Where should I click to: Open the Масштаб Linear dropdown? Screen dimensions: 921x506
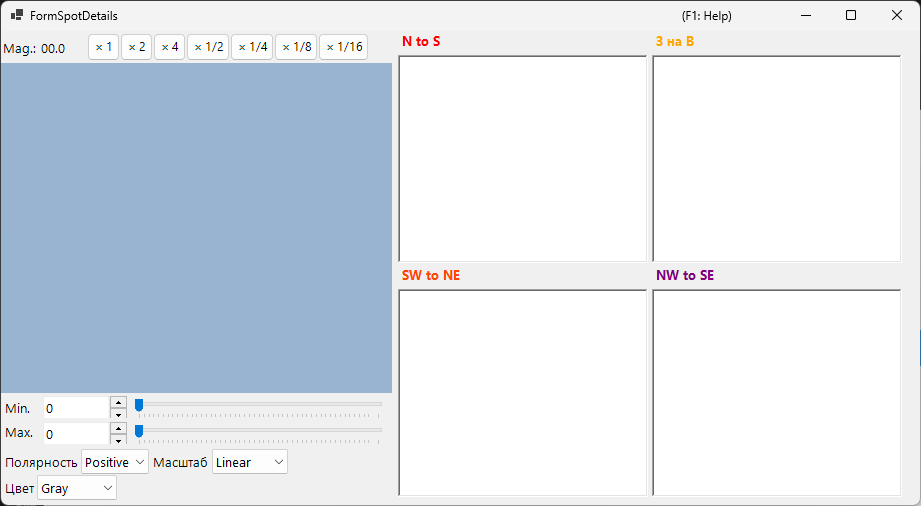250,462
